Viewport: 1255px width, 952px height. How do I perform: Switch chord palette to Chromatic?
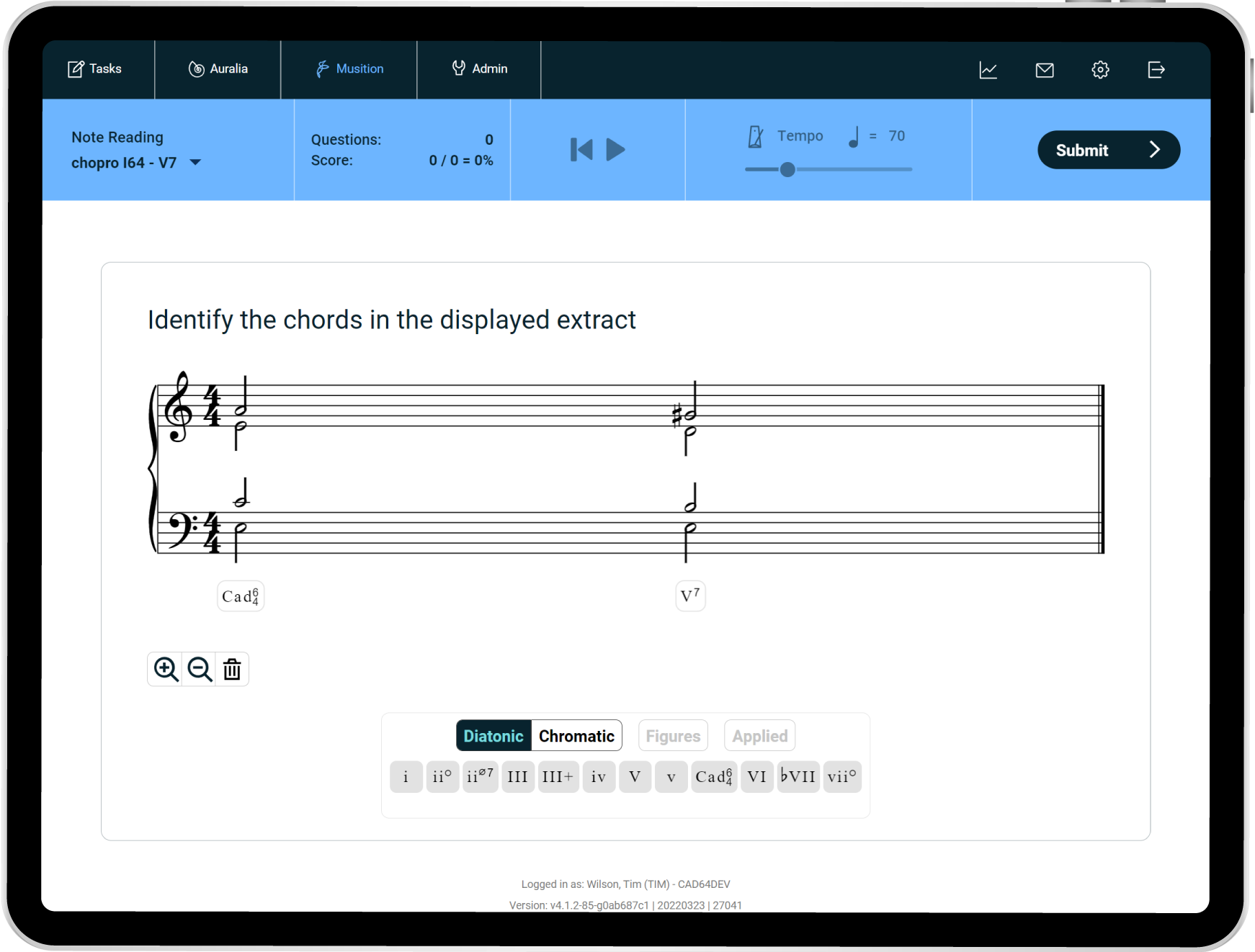[576, 736]
